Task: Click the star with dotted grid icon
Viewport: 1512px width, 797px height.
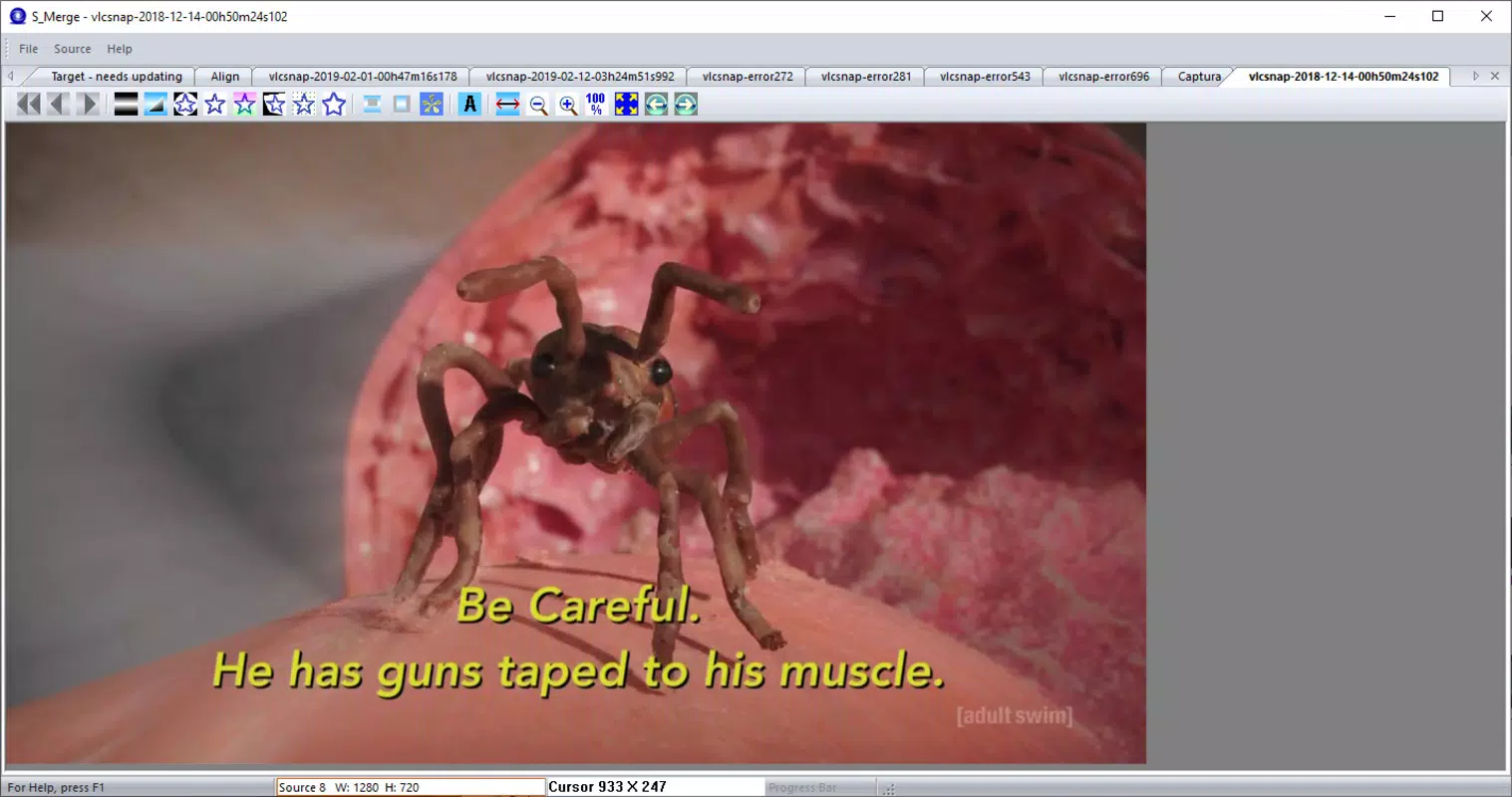Action: pyautogui.click(x=304, y=104)
